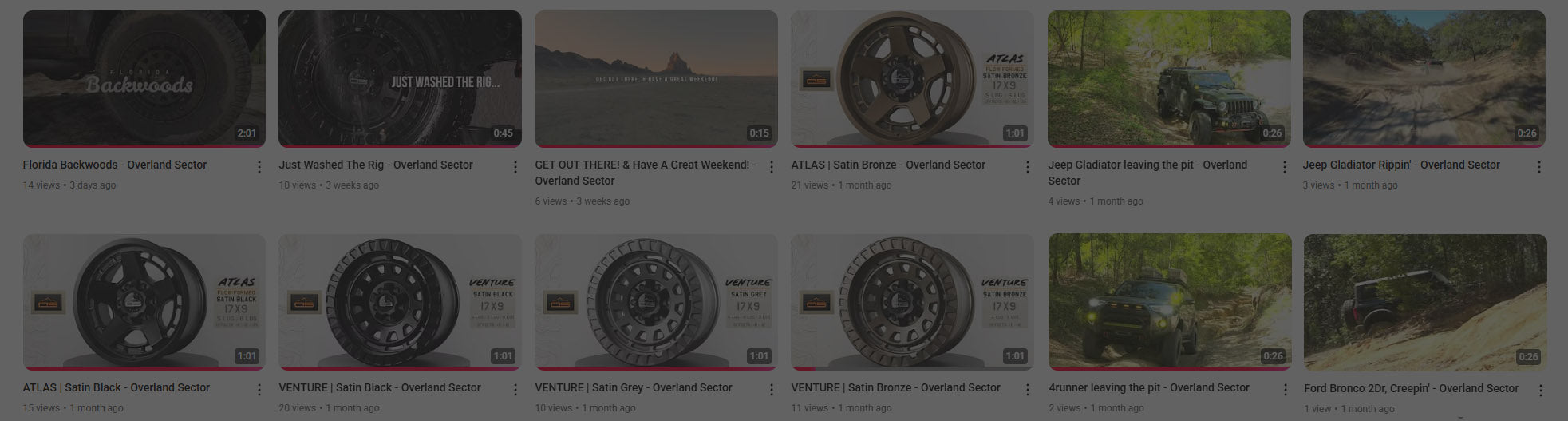Click the ATLAS Satin Bronze wheel thumbnail
Screen dimensions: 1568x421
point(912,78)
